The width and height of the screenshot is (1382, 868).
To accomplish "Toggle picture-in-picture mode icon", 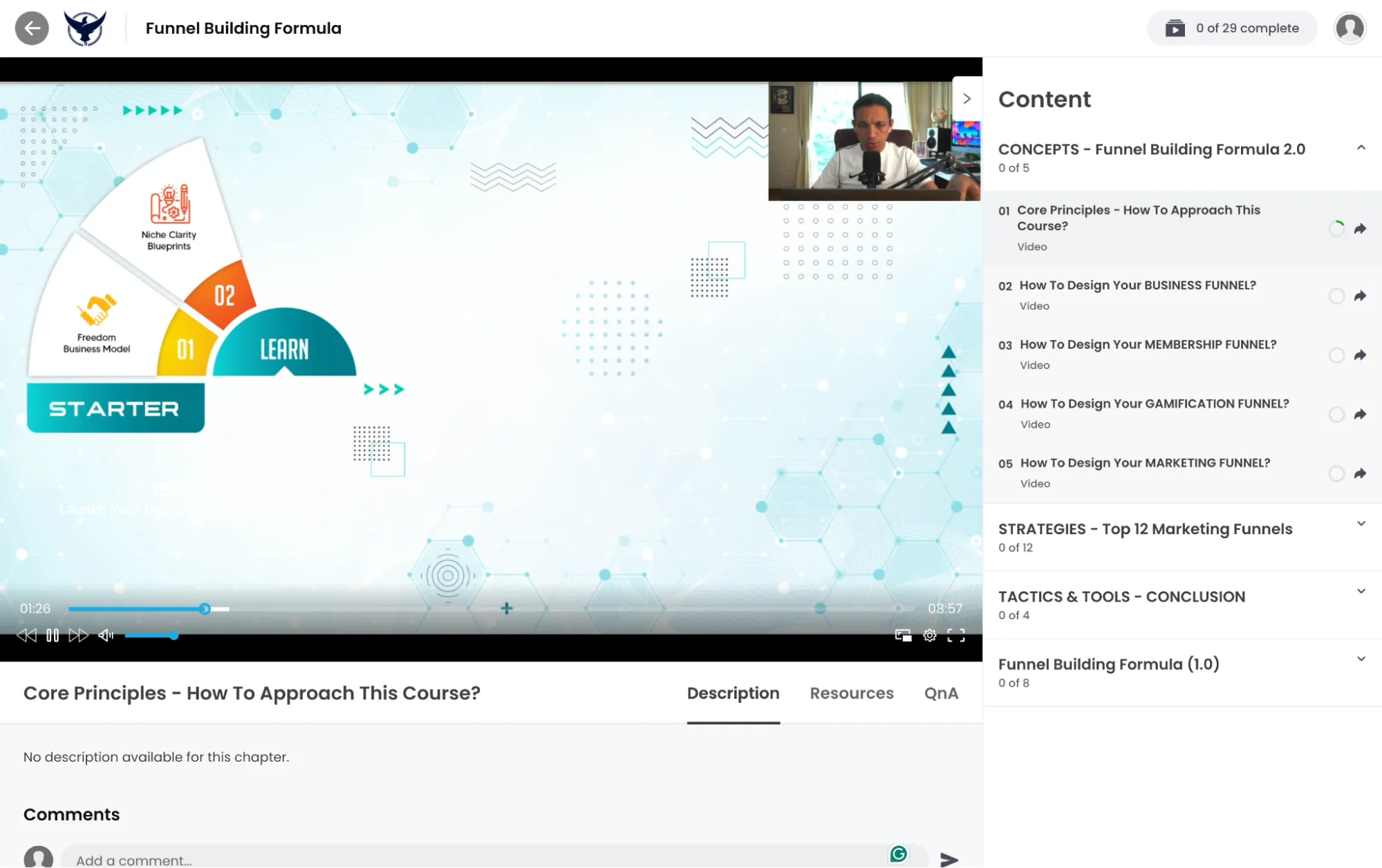I will [903, 636].
